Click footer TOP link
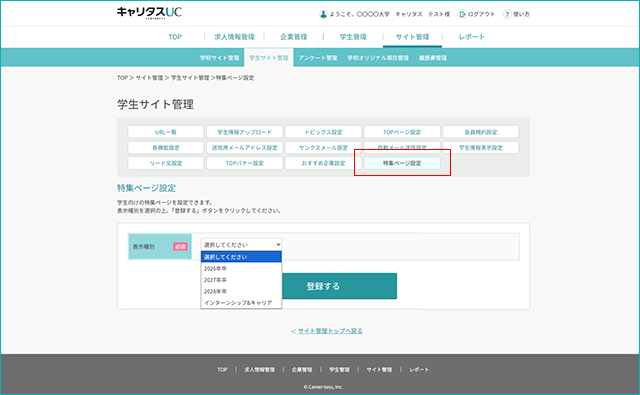This screenshot has height=395, width=640. click(x=222, y=370)
